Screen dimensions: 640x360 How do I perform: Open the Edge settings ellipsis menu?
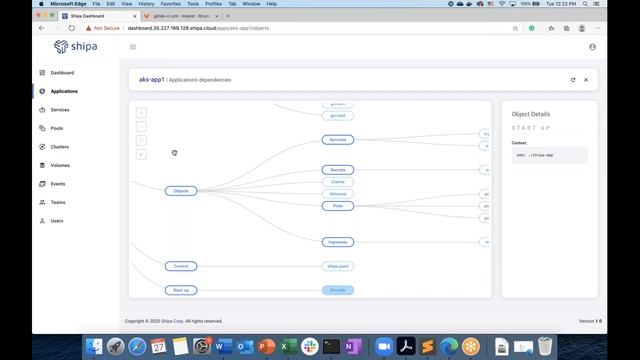click(x=598, y=28)
